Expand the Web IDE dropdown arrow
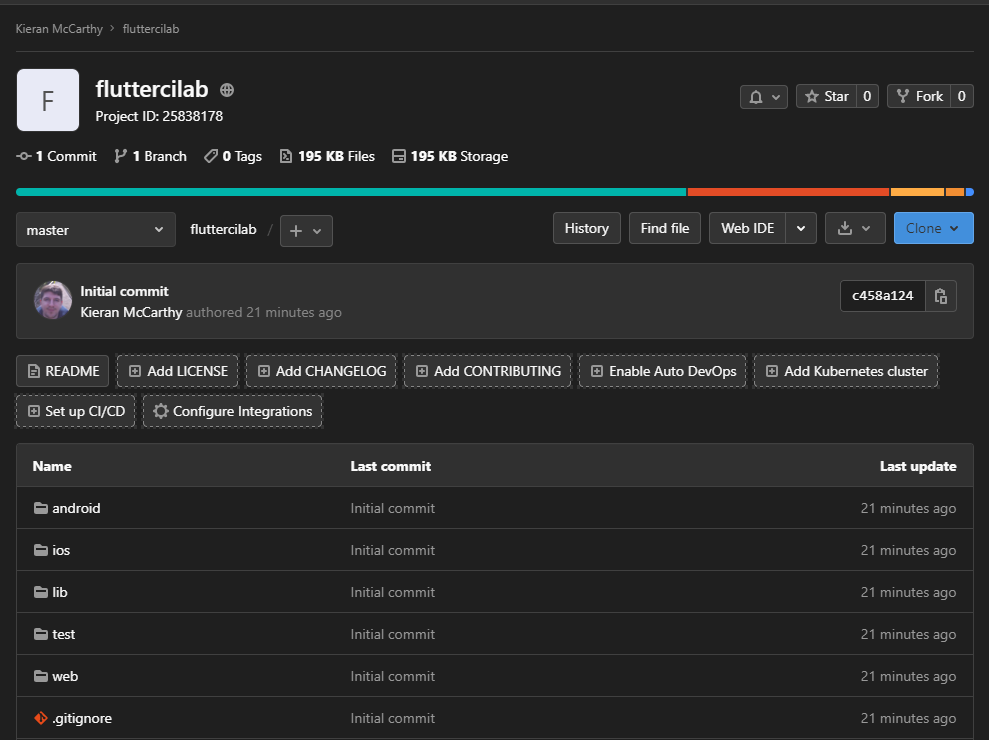 click(x=801, y=228)
